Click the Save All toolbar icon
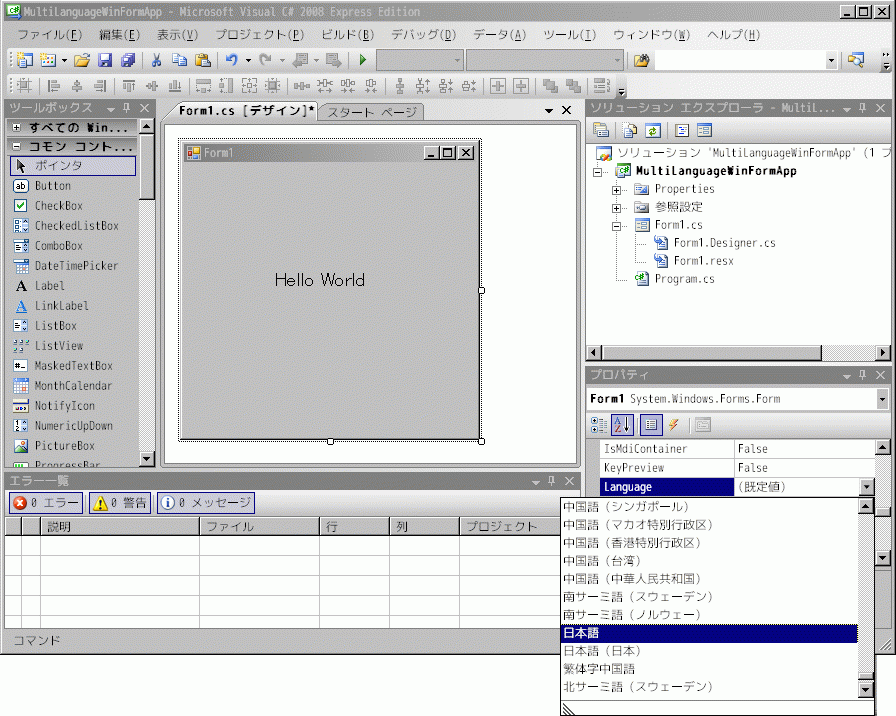 coord(128,60)
